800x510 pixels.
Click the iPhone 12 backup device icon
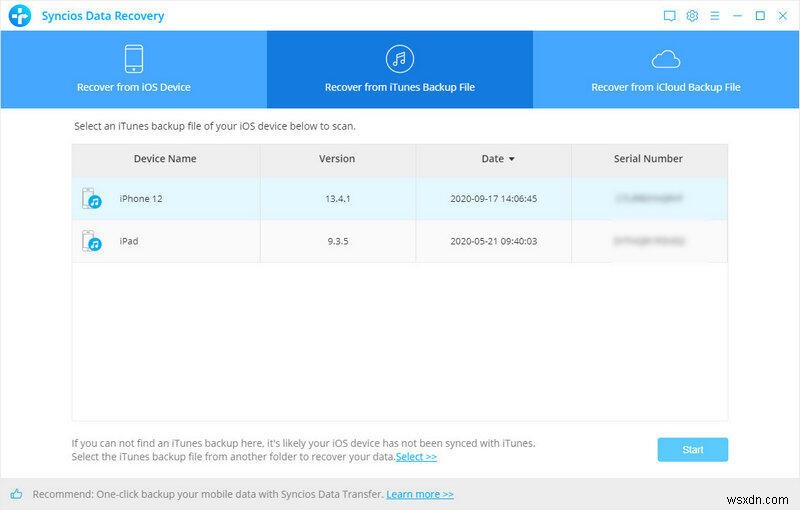tap(92, 198)
